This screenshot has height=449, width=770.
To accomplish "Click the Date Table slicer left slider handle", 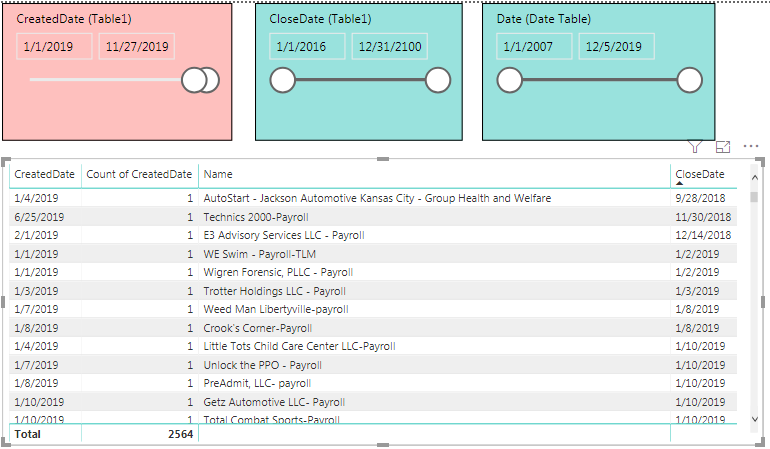I will [x=509, y=81].
